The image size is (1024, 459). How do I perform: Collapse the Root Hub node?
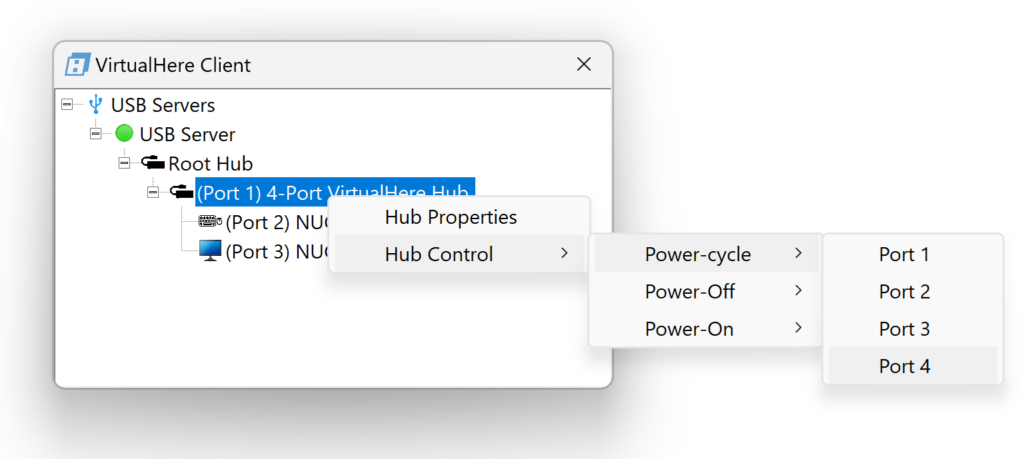pyautogui.click(x=124, y=162)
